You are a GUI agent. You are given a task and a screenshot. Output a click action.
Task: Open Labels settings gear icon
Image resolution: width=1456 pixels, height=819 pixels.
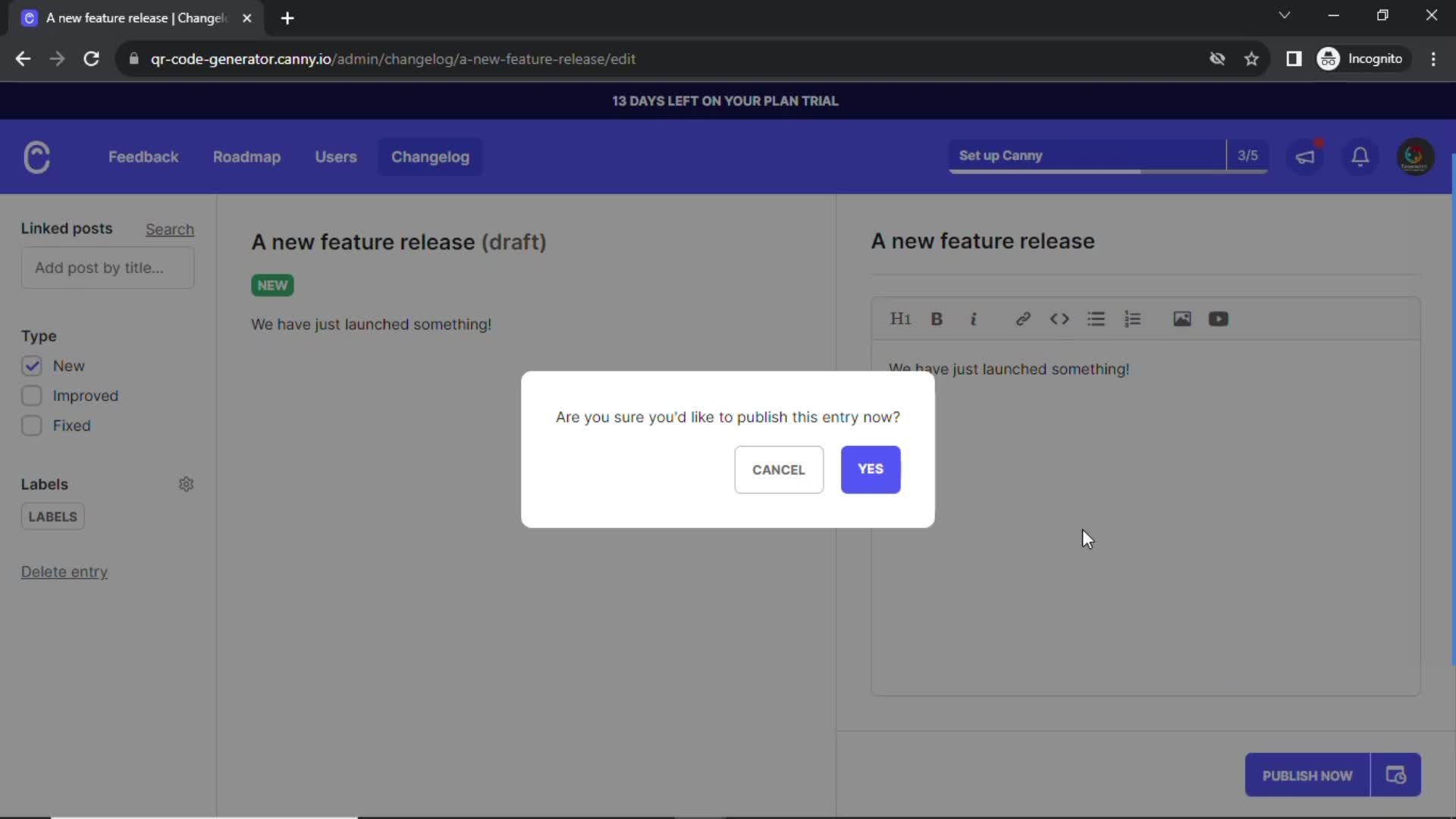[x=186, y=484]
